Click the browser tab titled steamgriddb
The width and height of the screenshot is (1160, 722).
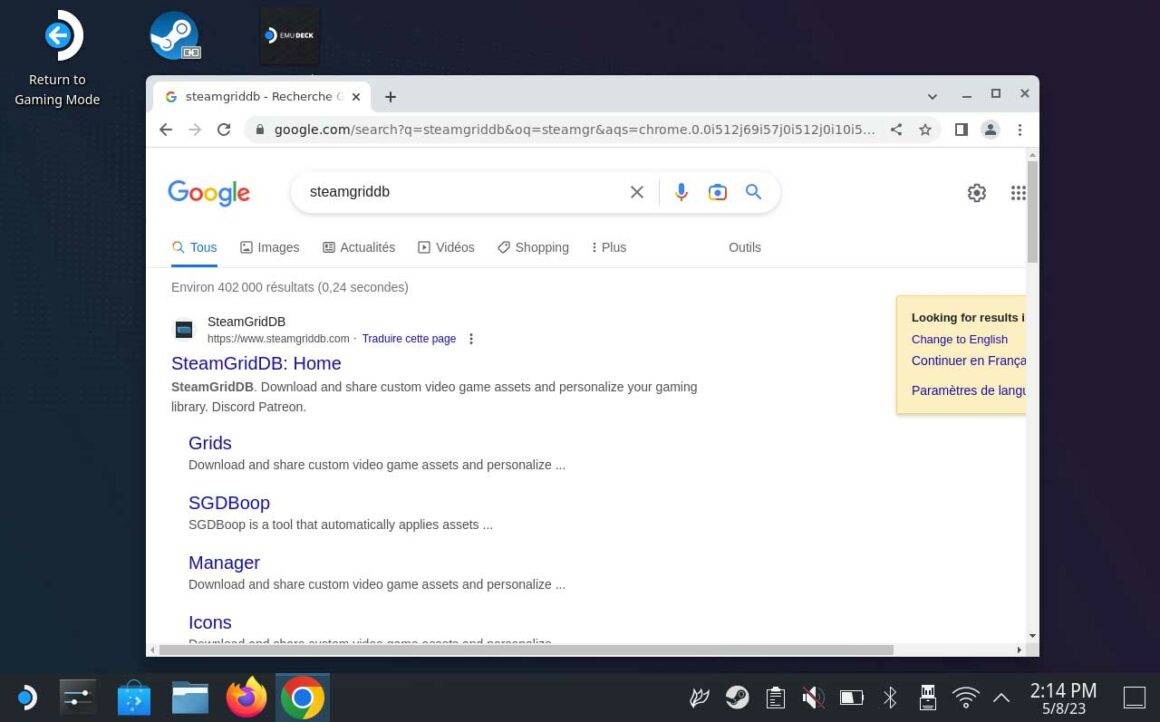[263, 97]
